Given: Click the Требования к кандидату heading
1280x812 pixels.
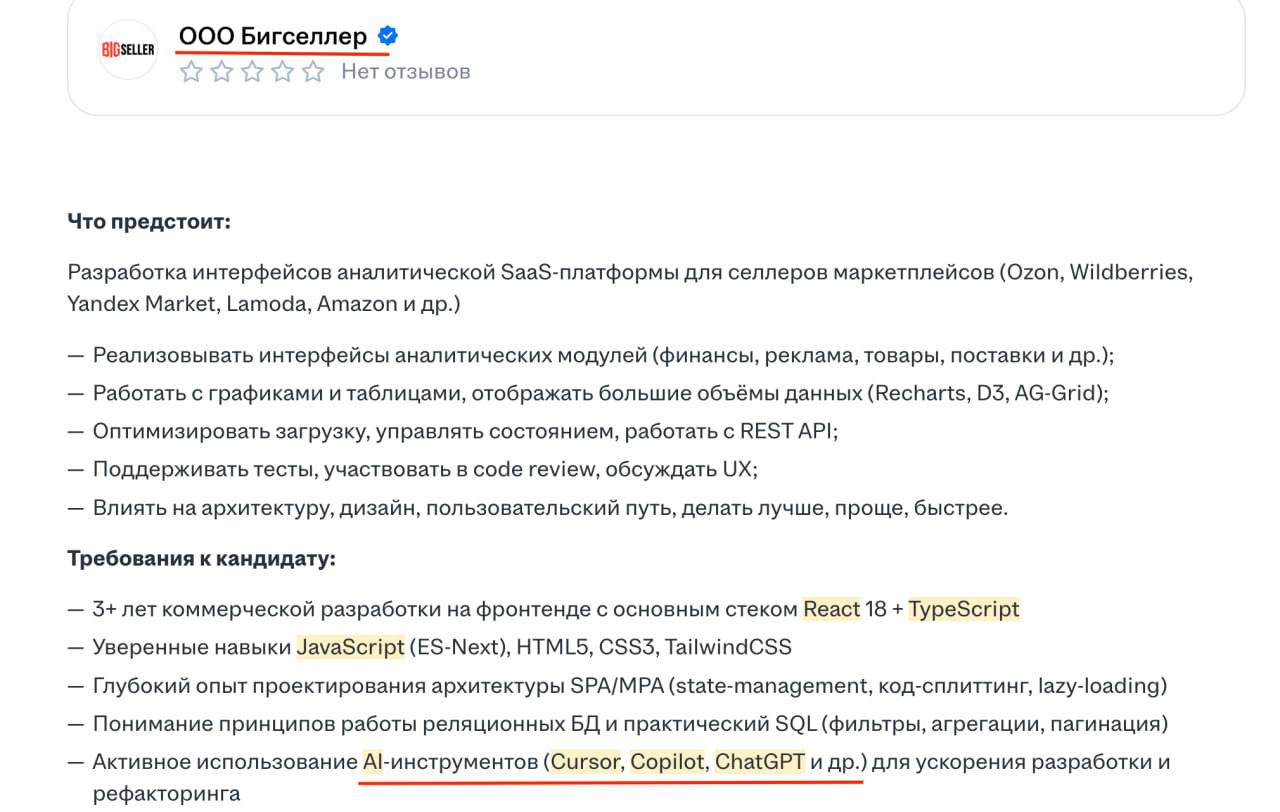Looking at the screenshot, I should pyautogui.click(x=201, y=558).
